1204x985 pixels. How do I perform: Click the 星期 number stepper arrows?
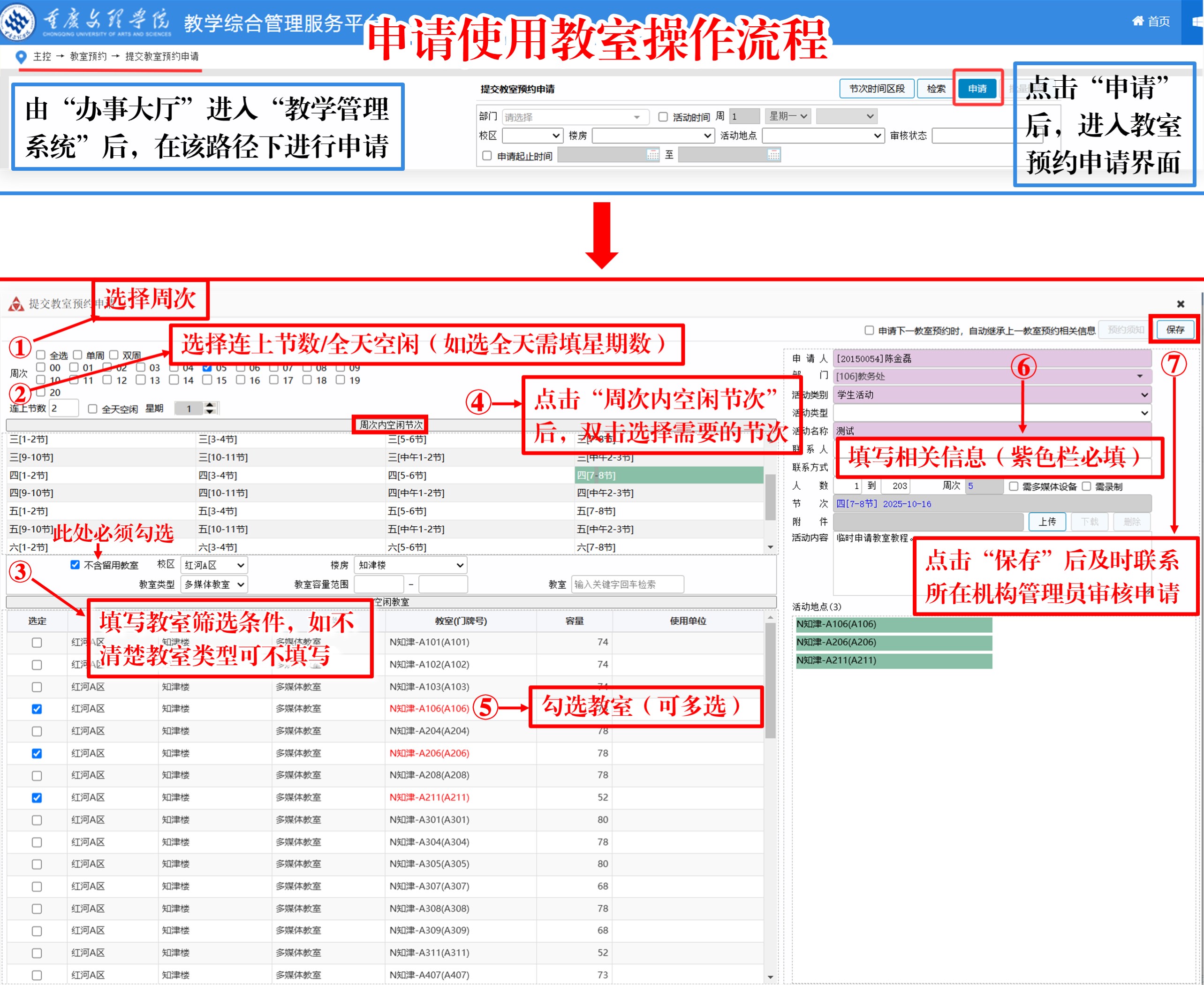point(210,408)
